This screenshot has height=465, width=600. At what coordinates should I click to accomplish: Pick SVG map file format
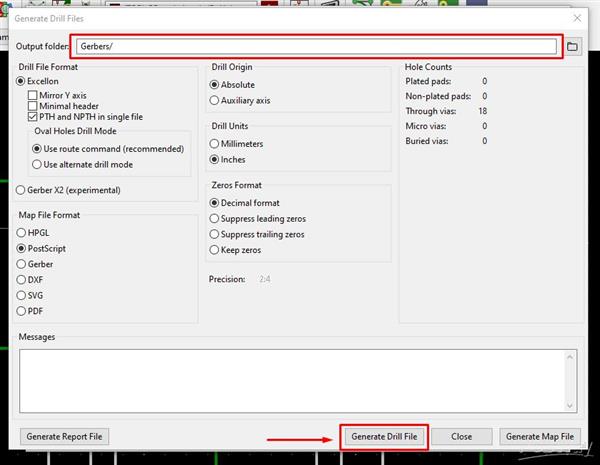23,295
